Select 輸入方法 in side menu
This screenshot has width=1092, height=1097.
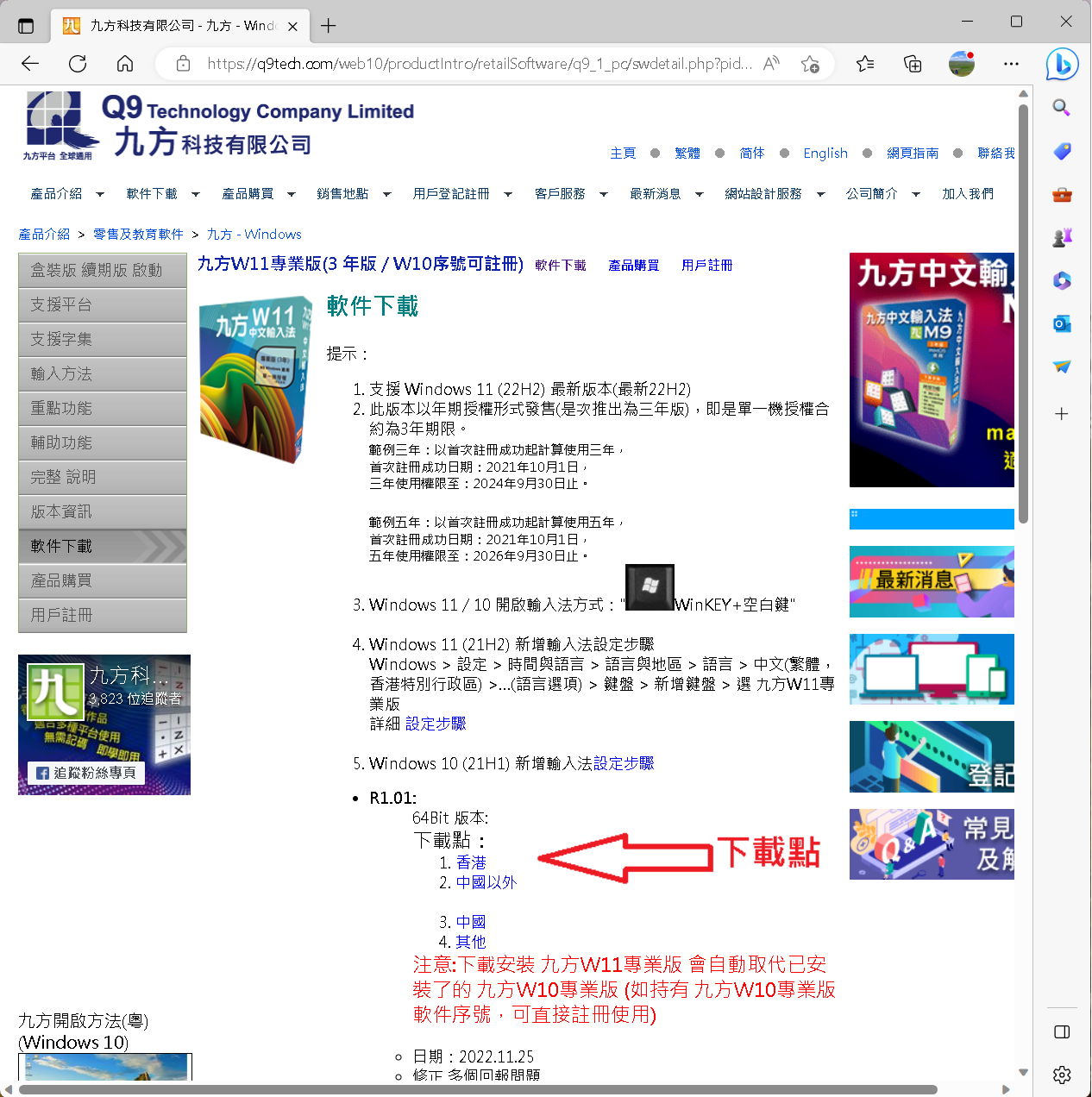click(103, 373)
